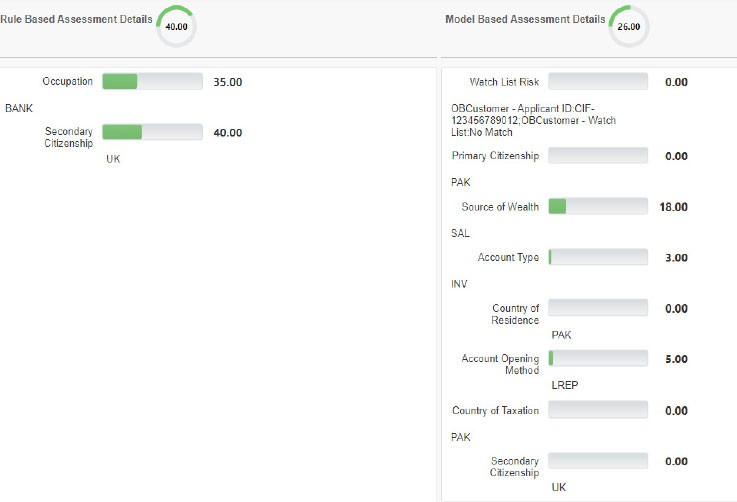Image resolution: width=737 pixels, height=502 pixels.
Task: Click the Source of Wealth score bar
Action: 598,206
